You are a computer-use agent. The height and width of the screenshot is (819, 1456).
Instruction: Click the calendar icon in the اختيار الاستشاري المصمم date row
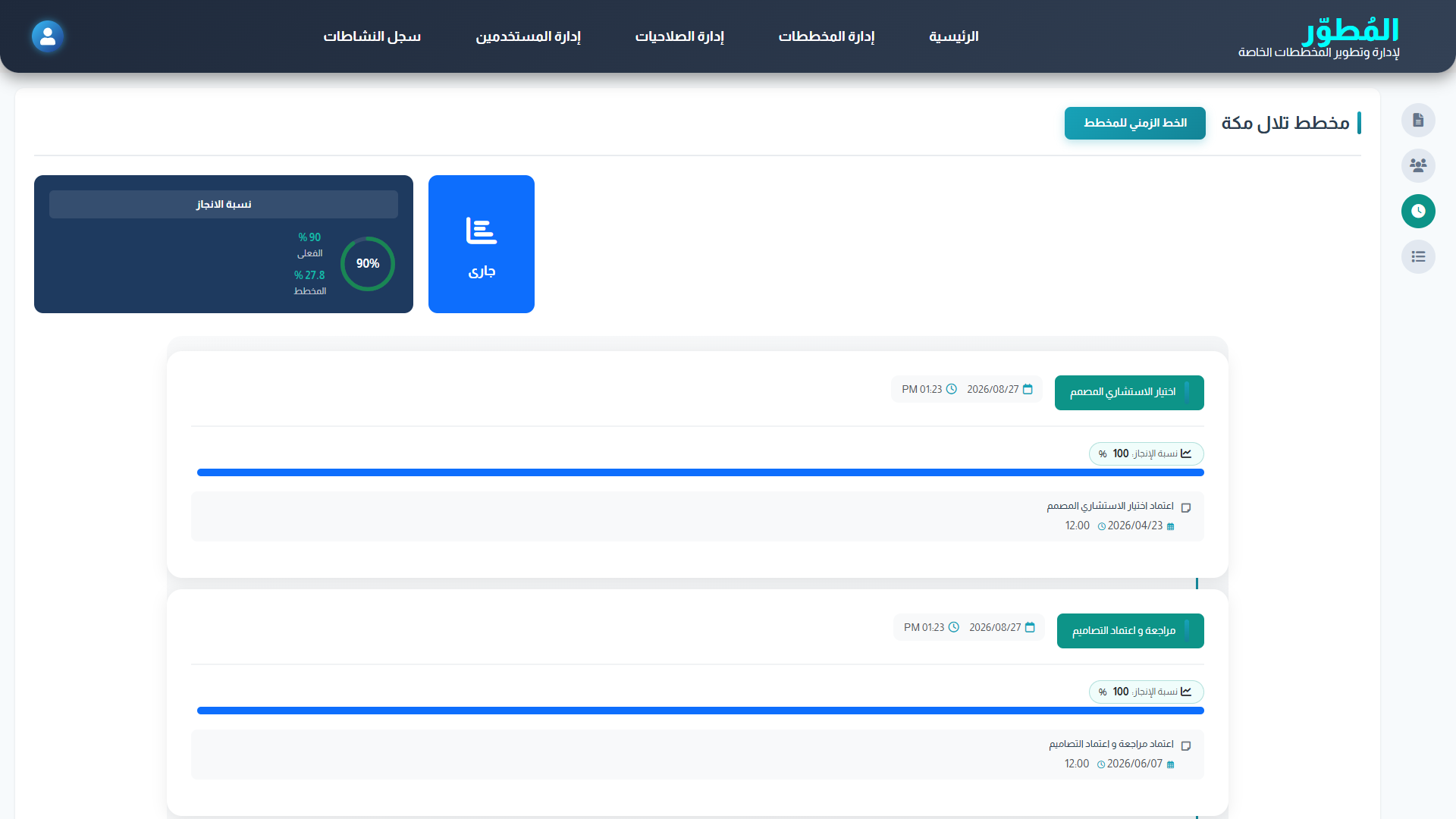pyautogui.click(x=1028, y=389)
